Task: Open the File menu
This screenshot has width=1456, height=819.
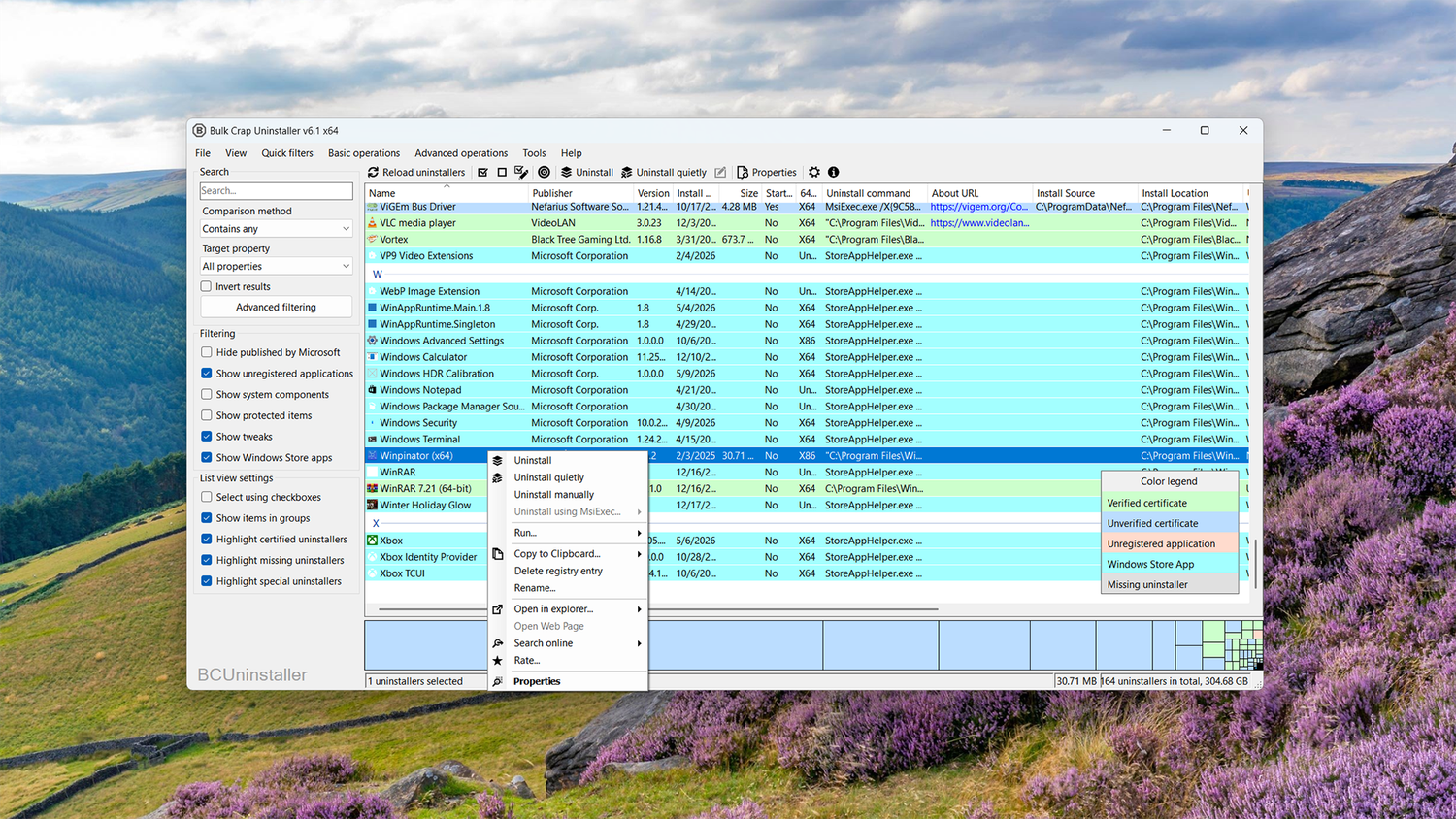Action: click(x=203, y=153)
